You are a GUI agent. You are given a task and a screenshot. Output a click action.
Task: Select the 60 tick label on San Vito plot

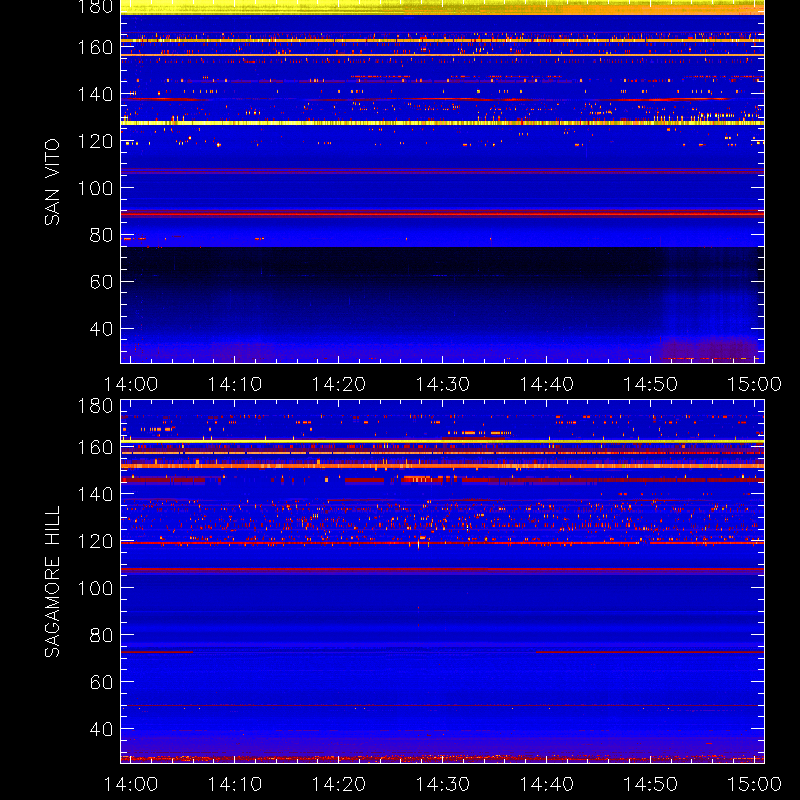(x=101, y=282)
